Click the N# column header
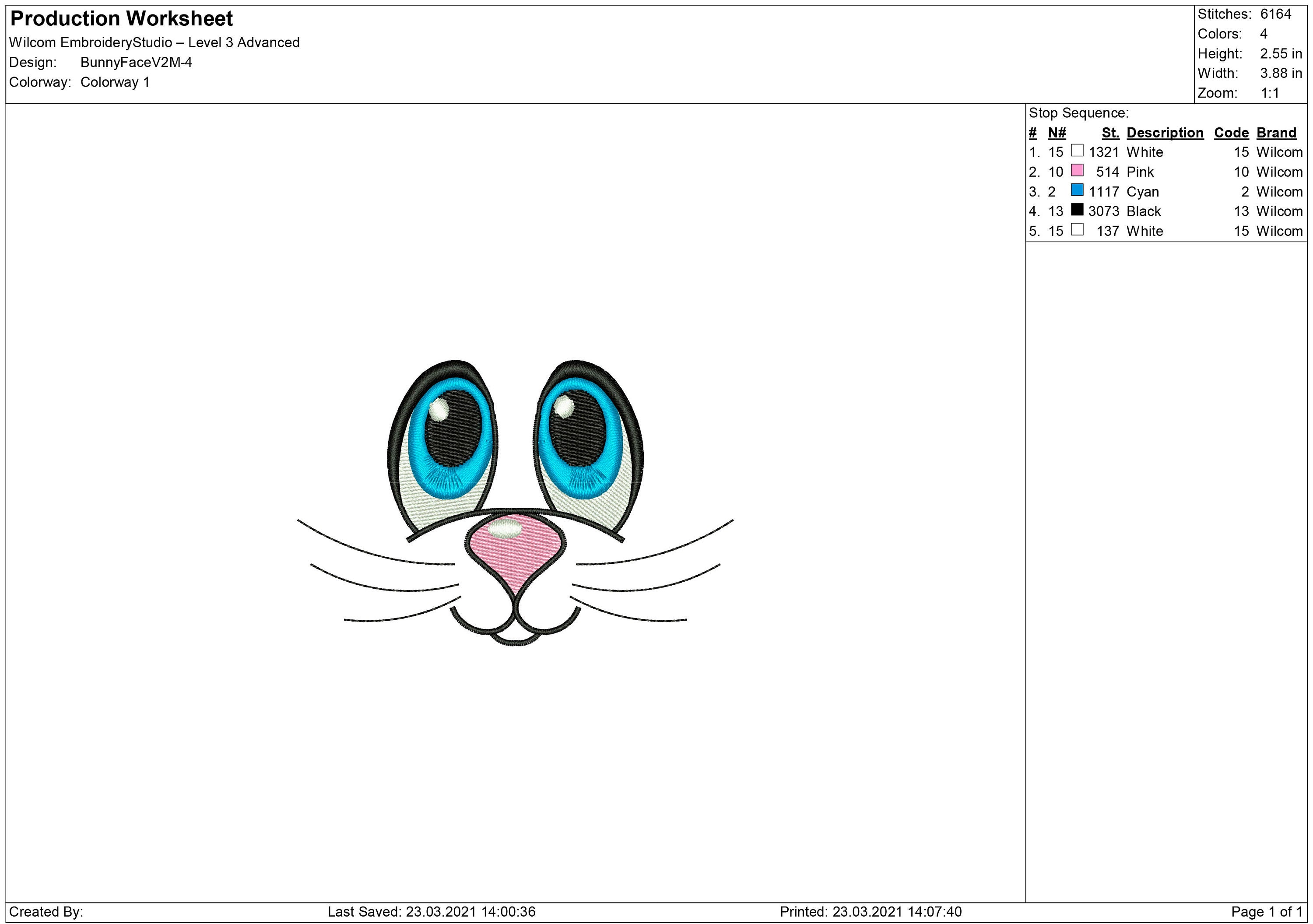 click(x=1057, y=132)
